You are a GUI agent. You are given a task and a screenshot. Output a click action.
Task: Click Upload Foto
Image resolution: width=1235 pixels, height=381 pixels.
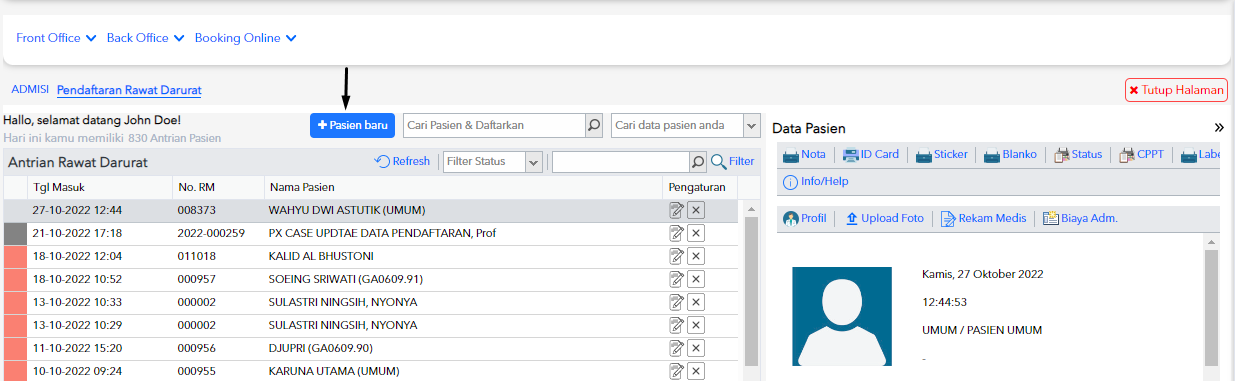click(885, 218)
